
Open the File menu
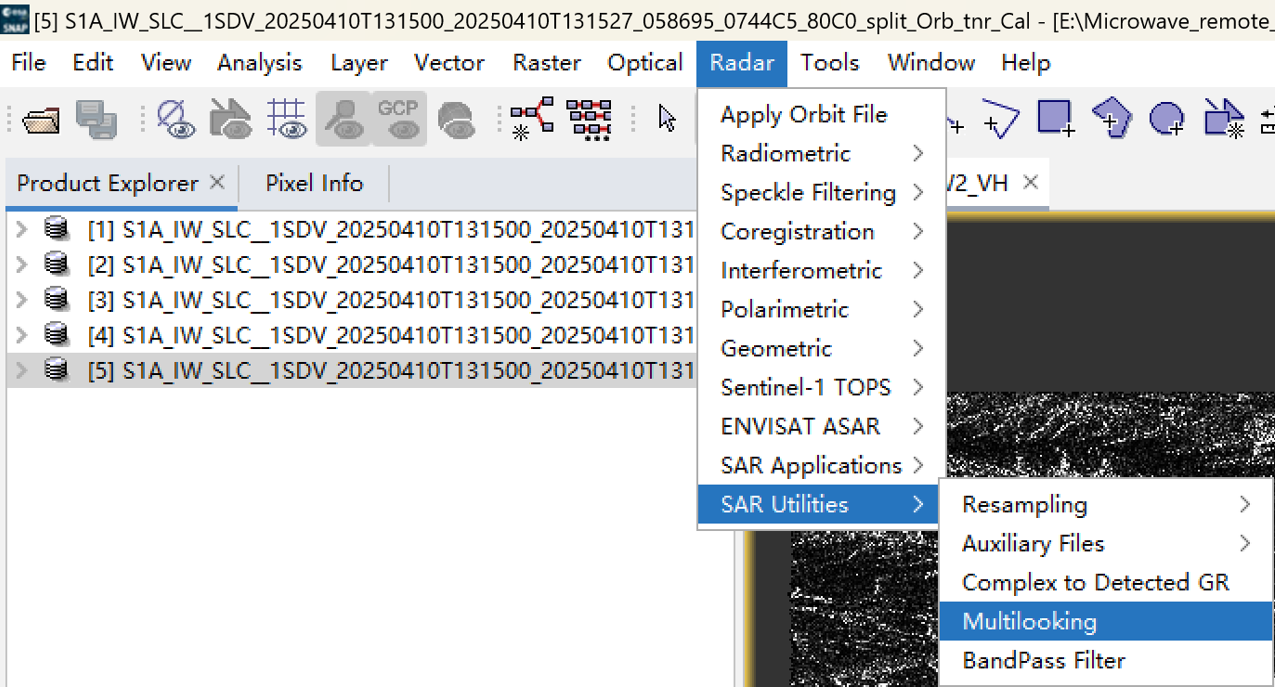click(x=28, y=63)
